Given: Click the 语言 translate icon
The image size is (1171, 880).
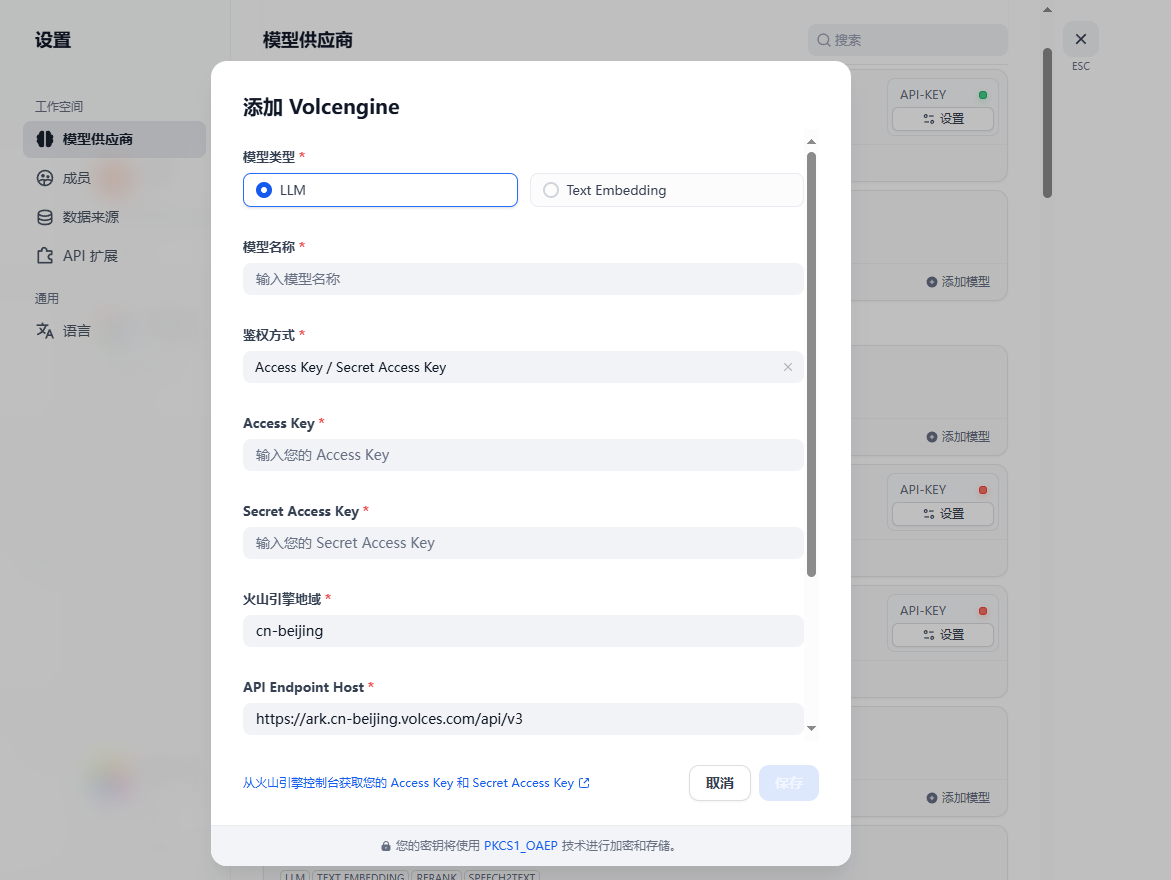Looking at the screenshot, I should click(x=45, y=330).
